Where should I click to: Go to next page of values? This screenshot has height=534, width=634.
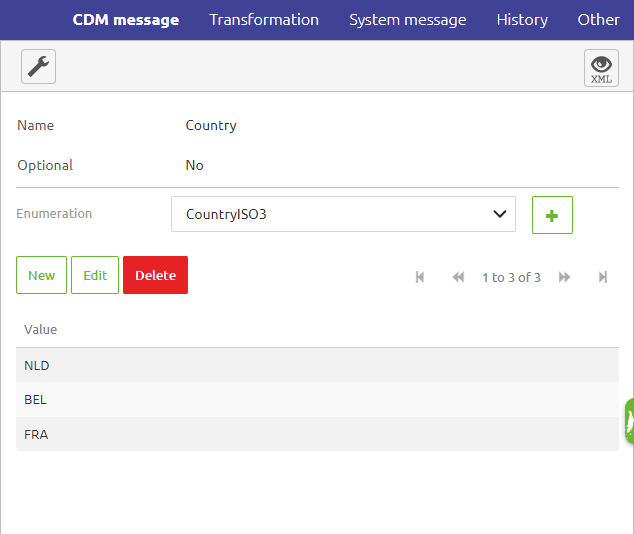coord(564,277)
